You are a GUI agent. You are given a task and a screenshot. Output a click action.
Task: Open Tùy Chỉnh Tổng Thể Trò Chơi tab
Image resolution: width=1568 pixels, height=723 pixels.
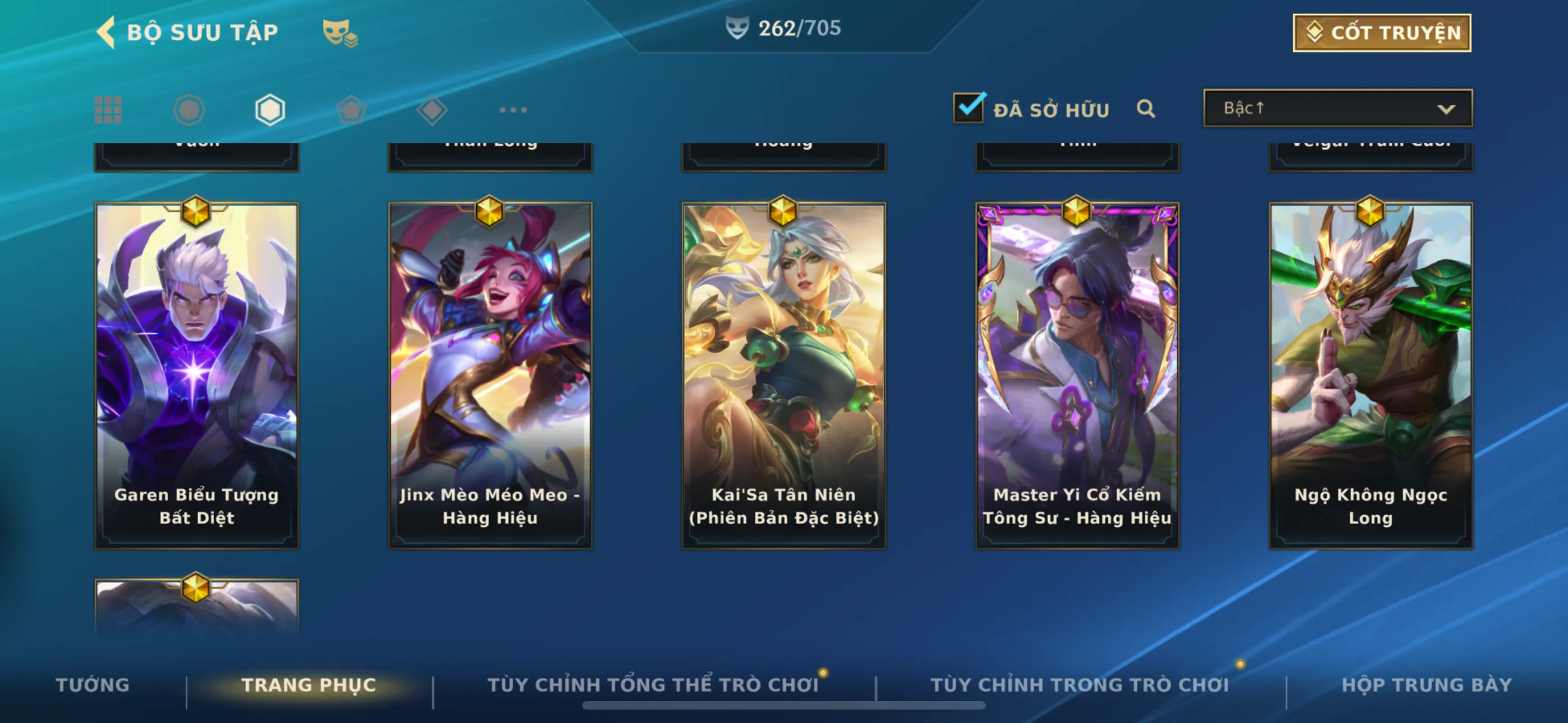click(x=653, y=685)
